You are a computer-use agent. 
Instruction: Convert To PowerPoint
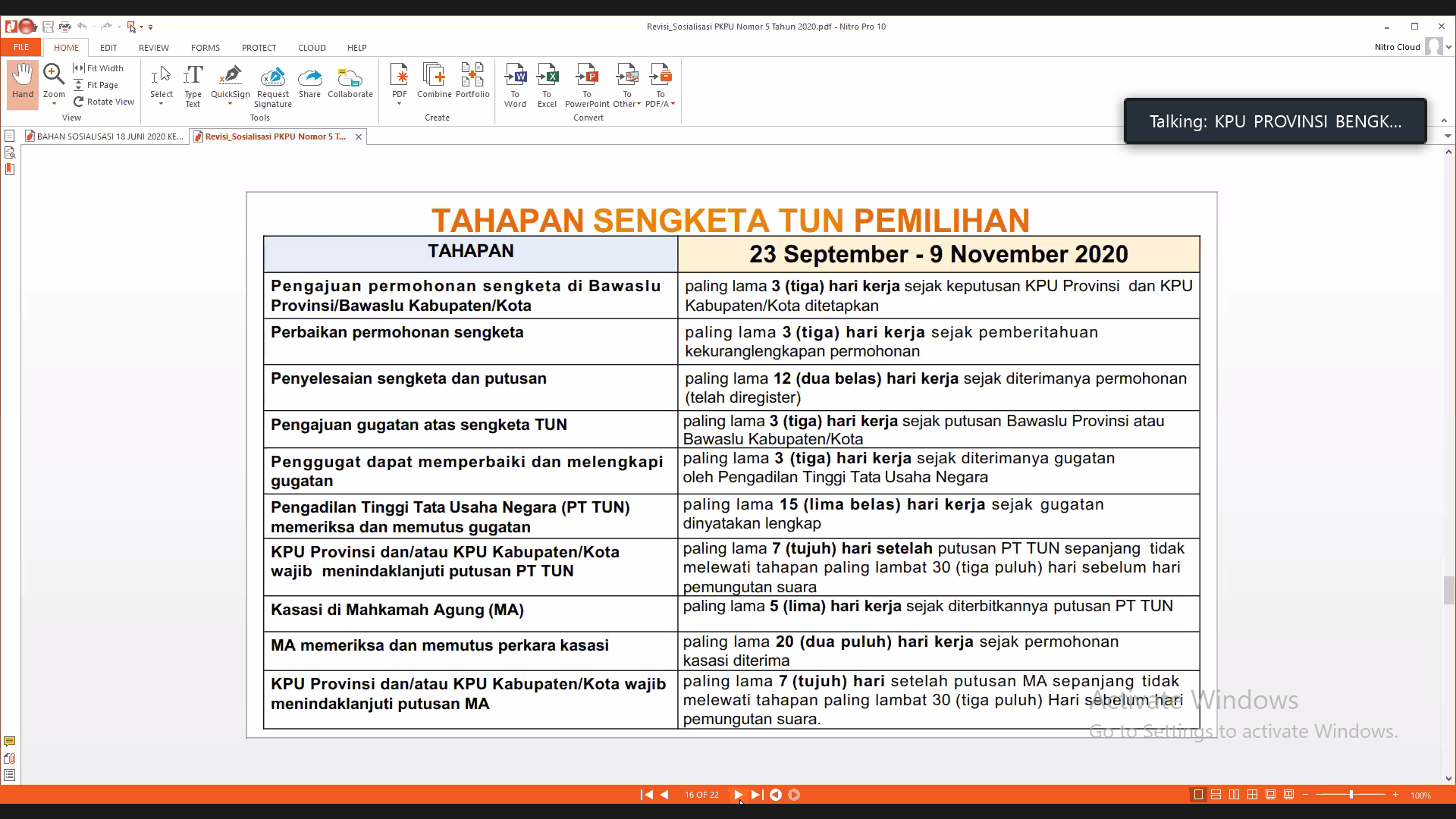pos(587,86)
